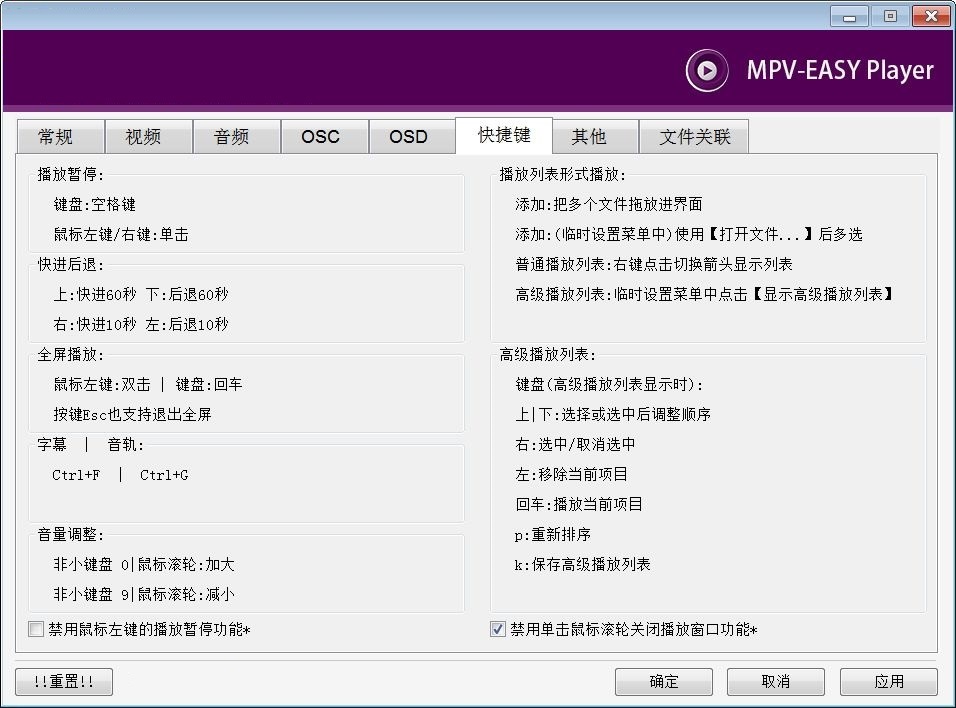
Task: Click the line mentioning 【打开文件...】后多选
Action: pos(689,234)
